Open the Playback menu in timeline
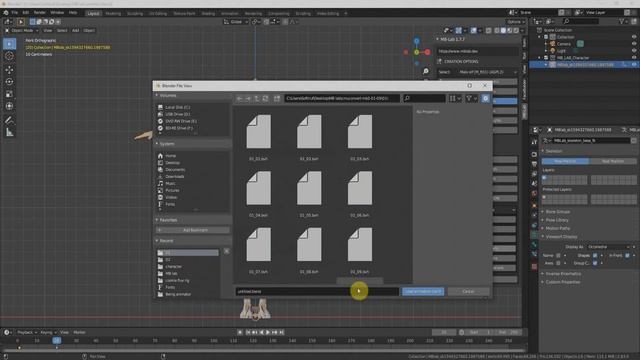Image resolution: width=640 pixels, height=360 pixels. point(27,333)
